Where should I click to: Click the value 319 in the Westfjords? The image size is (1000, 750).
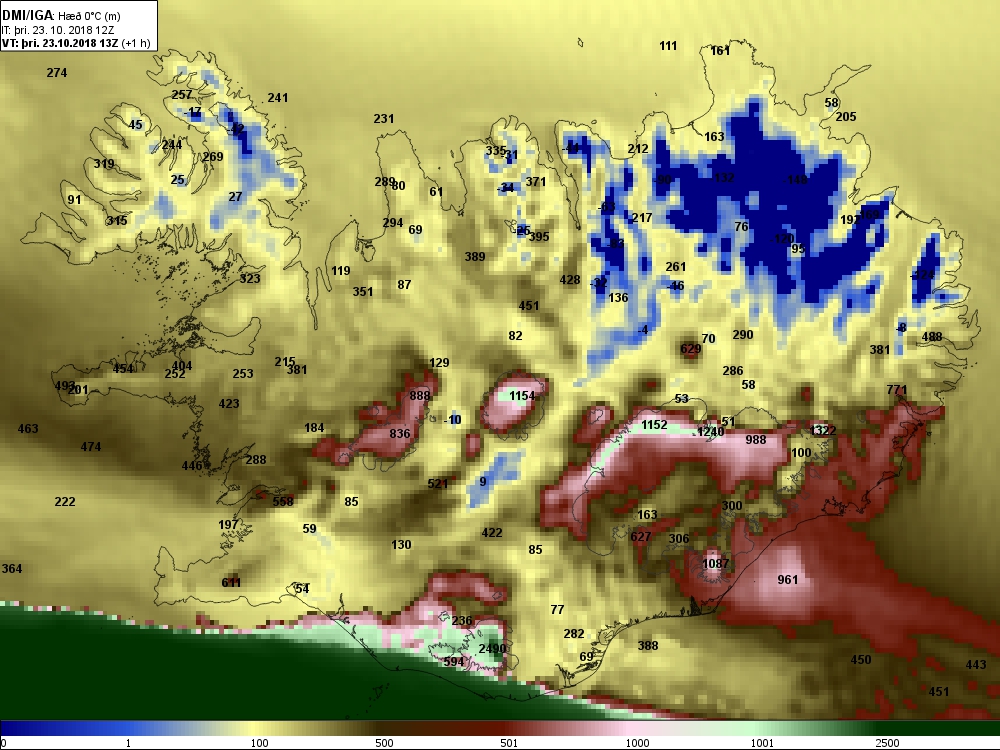point(105,164)
